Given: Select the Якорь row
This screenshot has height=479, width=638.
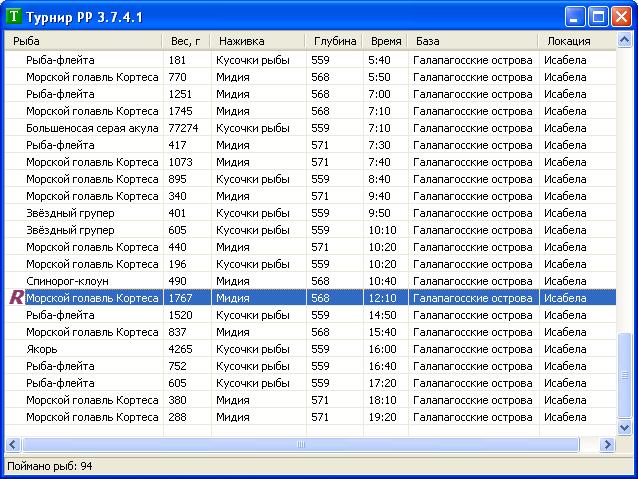Looking at the screenshot, I should [x=311, y=349].
